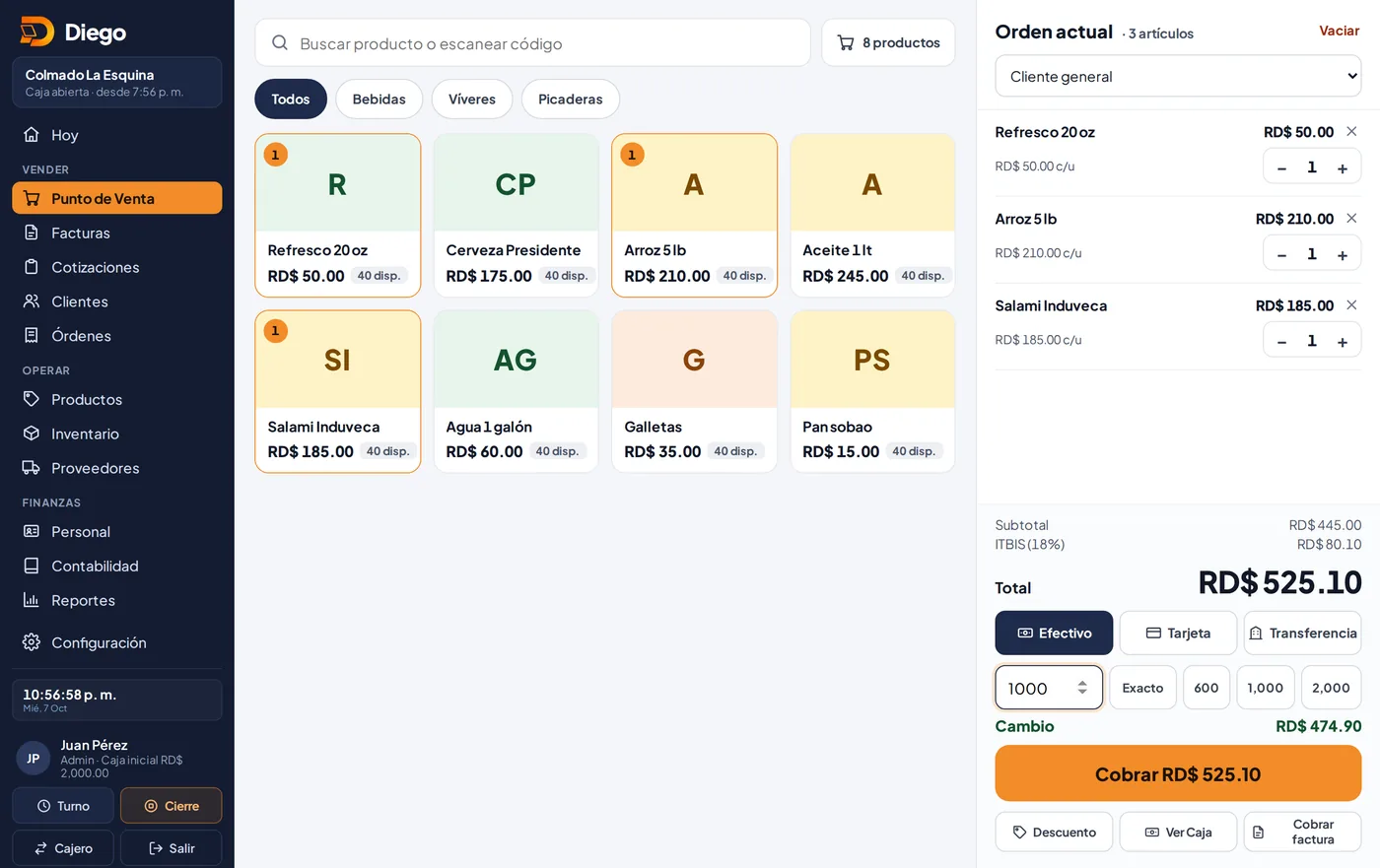The height and width of the screenshot is (868, 1380).
Task: Click the product search field
Action: 532,42
